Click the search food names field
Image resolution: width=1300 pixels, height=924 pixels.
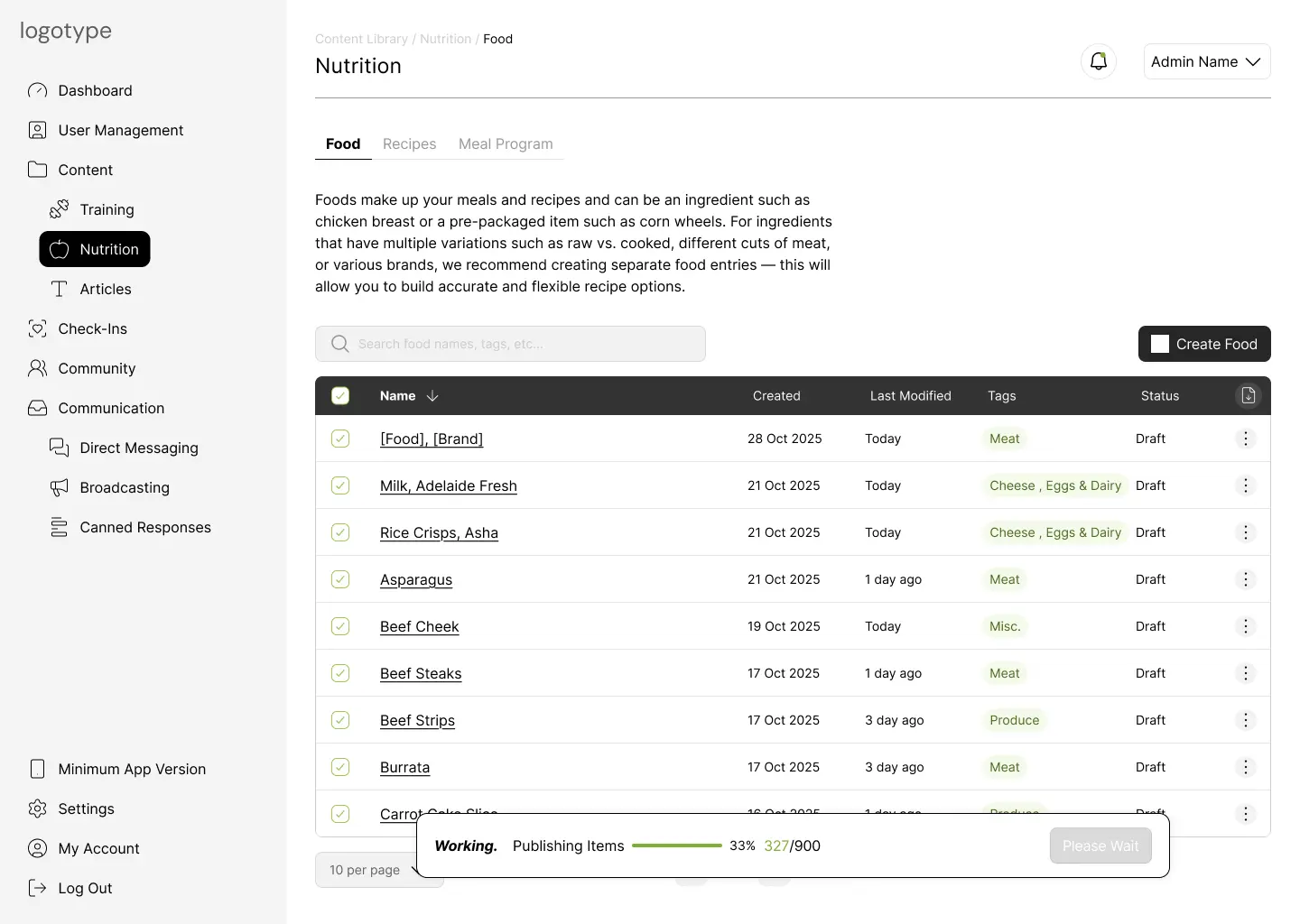(x=510, y=344)
